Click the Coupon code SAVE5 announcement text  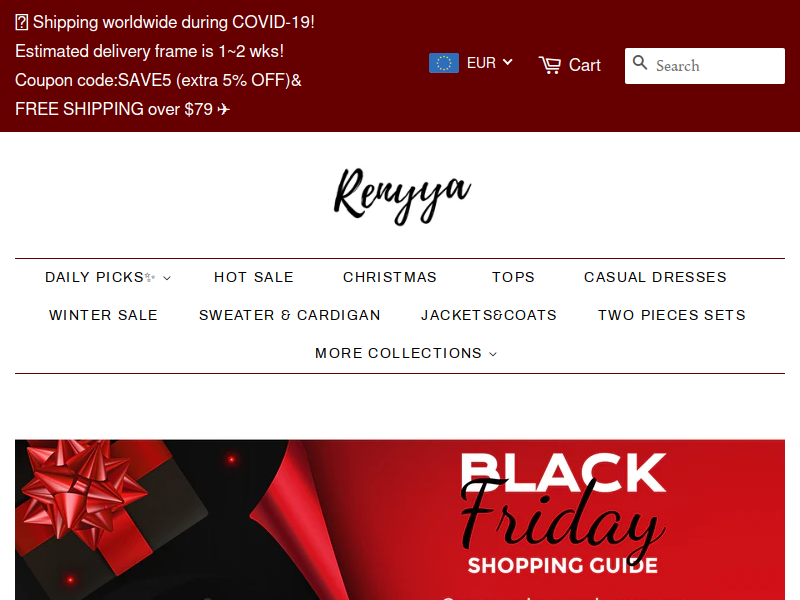pyautogui.click(x=158, y=80)
